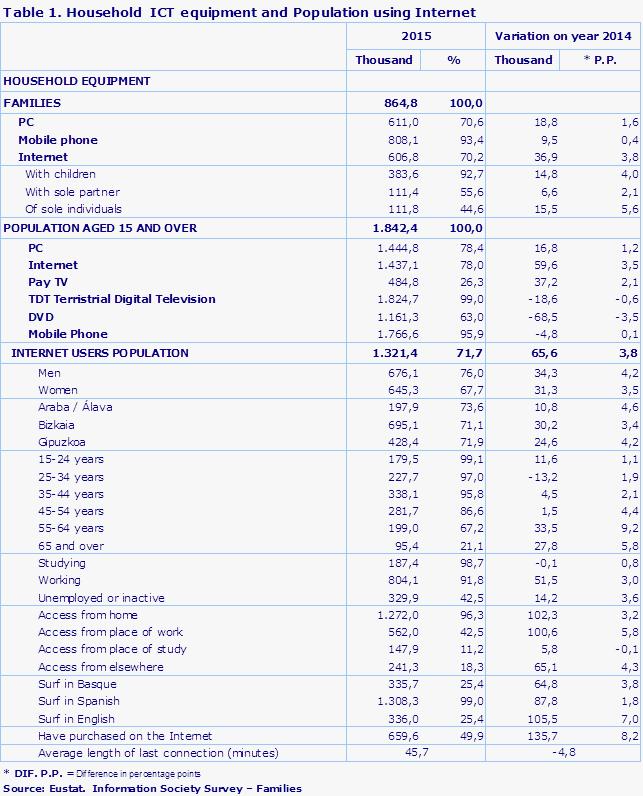643x796 pixels.
Task: Click the 'Women' row label
Action: click(58, 390)
